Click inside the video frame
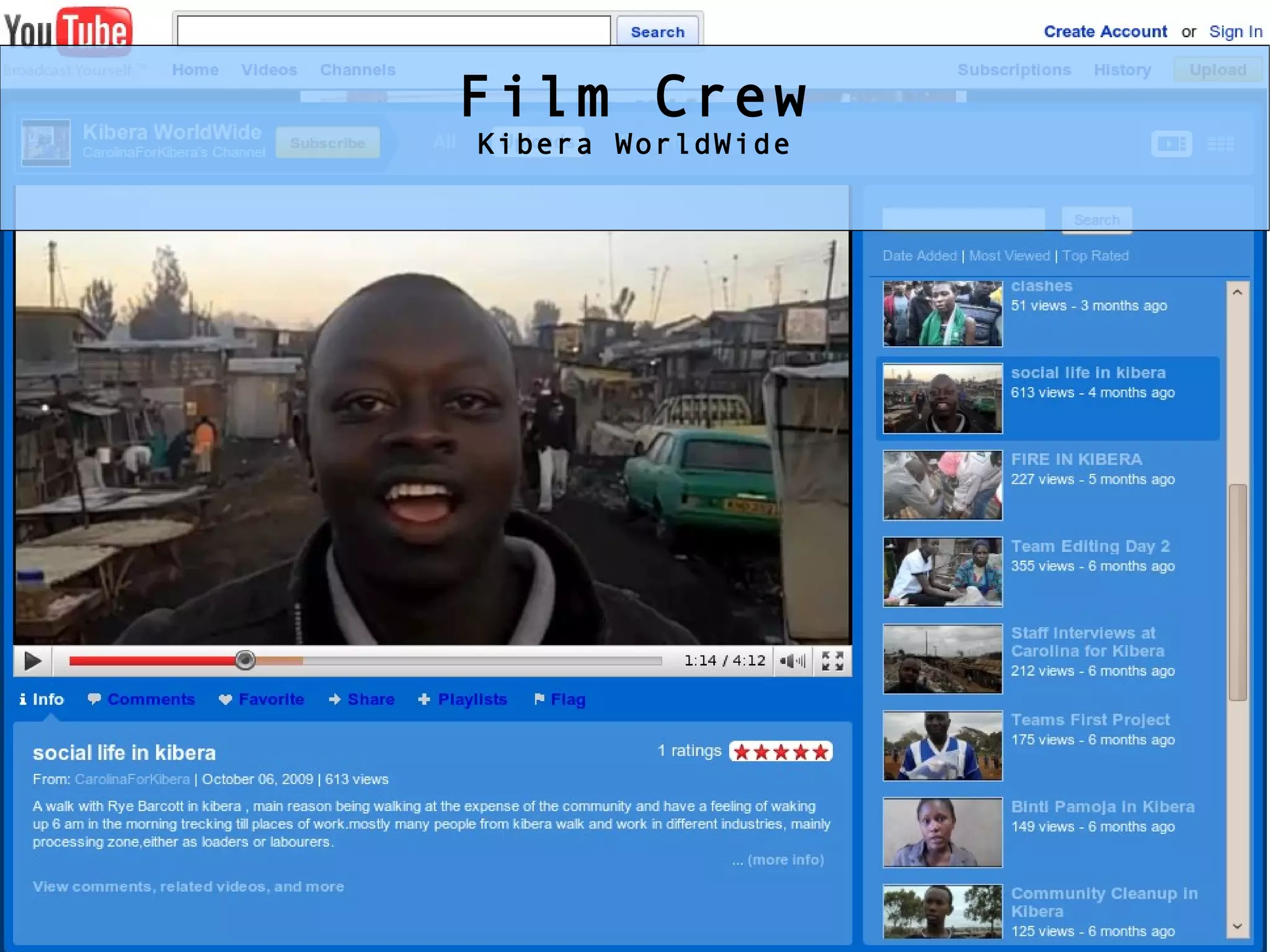1270x952 pixels. 432,437
